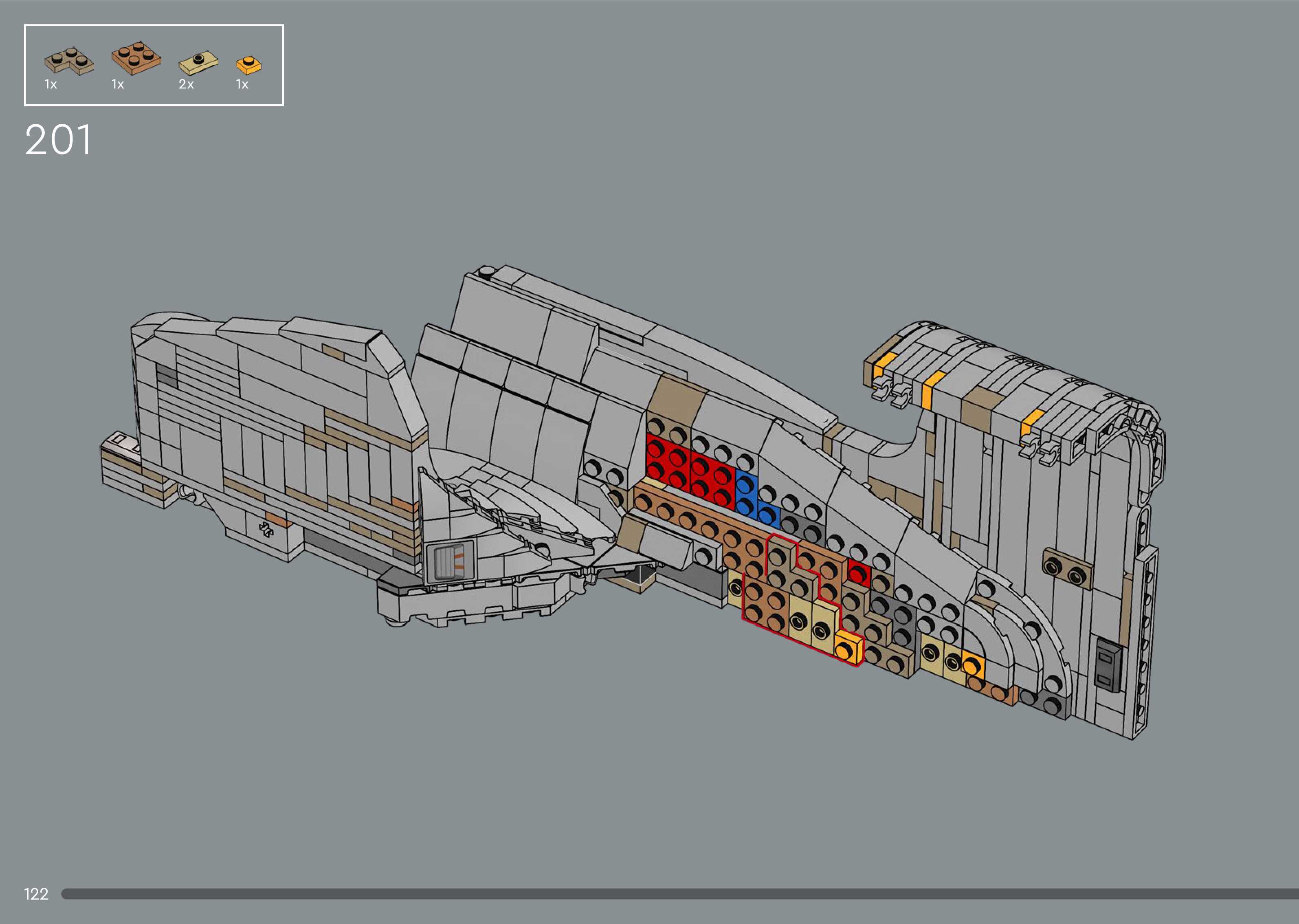Click the tan two-stud plate on right wall

click(1066, 569)
